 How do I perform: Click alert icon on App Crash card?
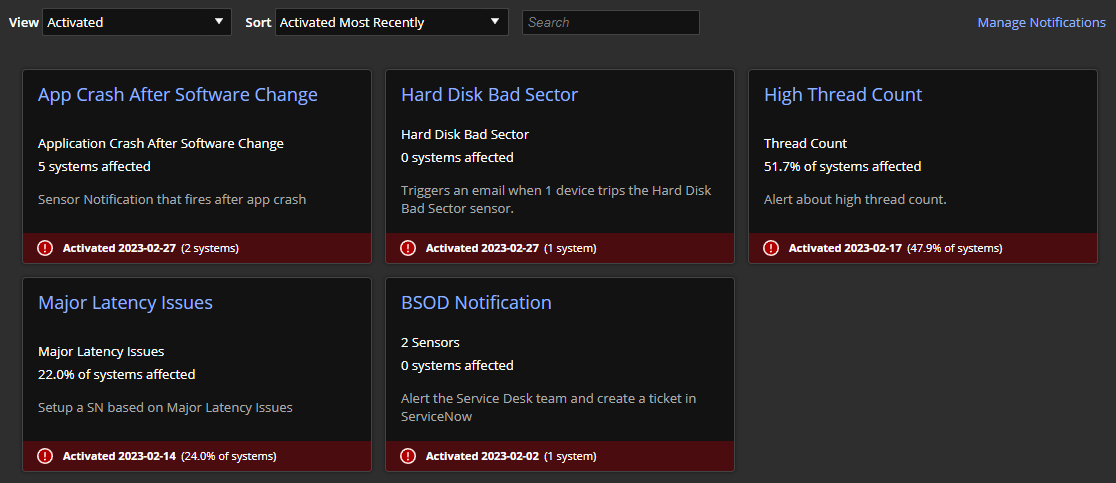pos(45,248)
